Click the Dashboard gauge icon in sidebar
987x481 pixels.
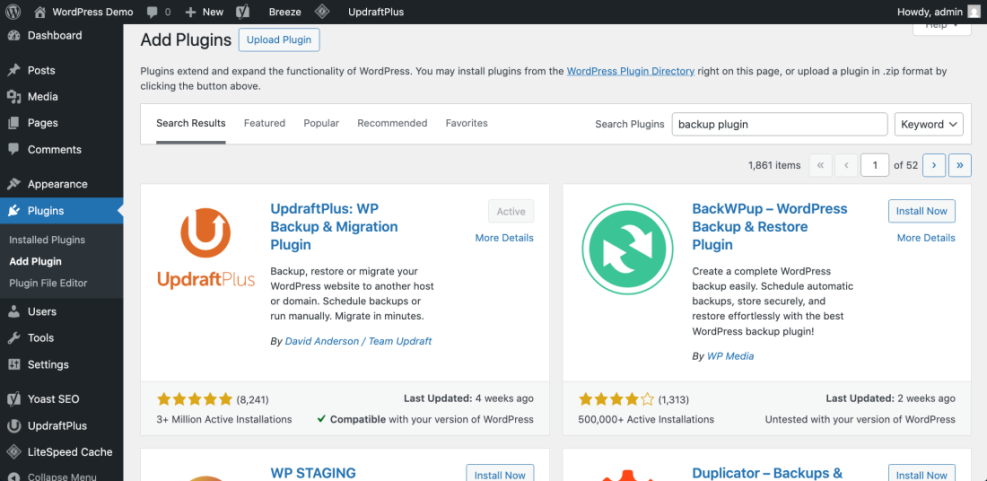coord(14,35)
